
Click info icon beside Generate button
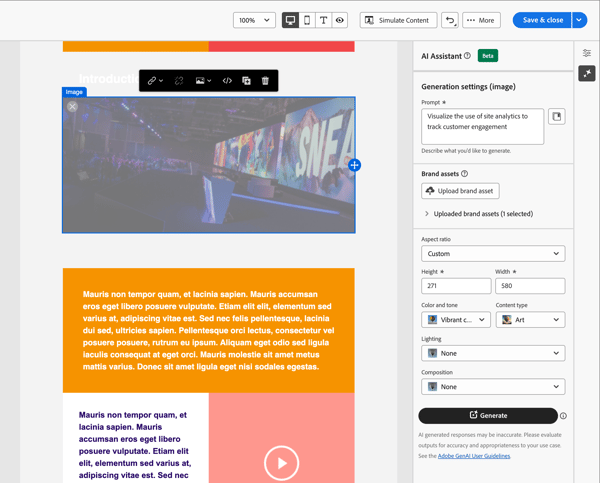pos(563,416)
